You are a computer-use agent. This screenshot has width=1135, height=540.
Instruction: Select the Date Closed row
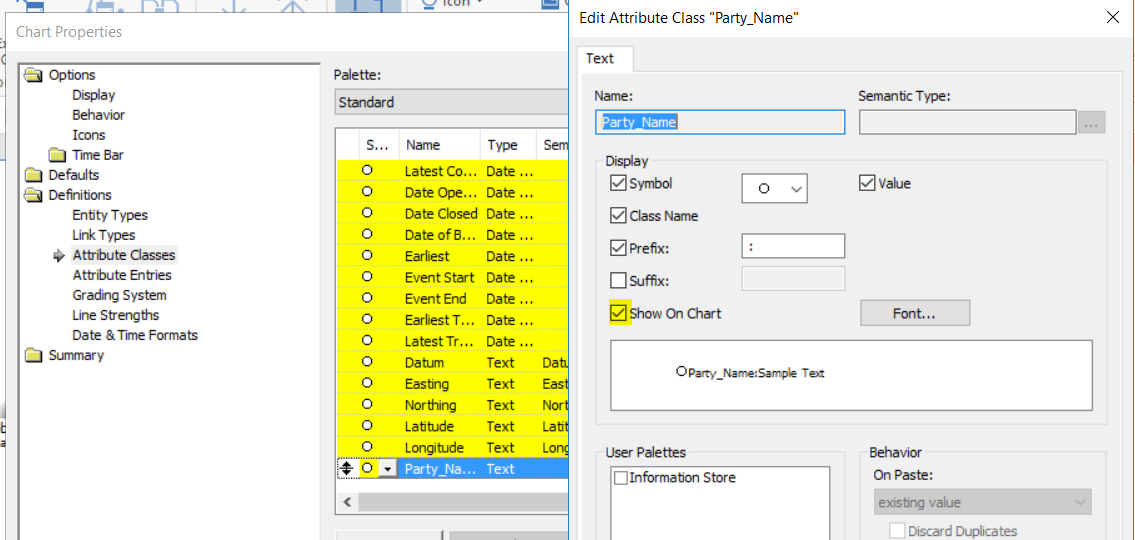[452, 214]
